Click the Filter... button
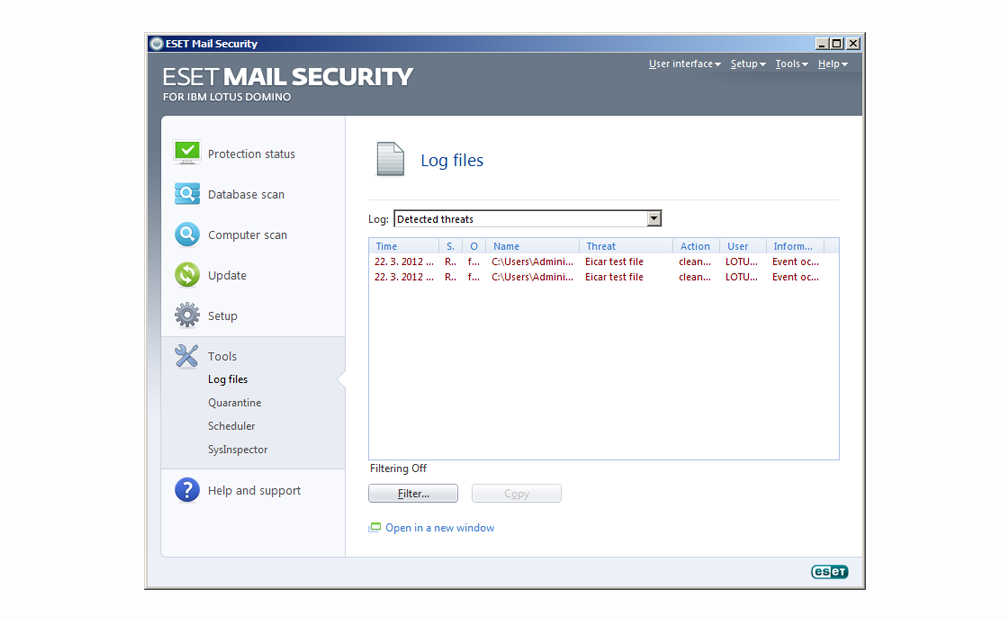This screenshot has width=1008, height=620. point(413,493)
